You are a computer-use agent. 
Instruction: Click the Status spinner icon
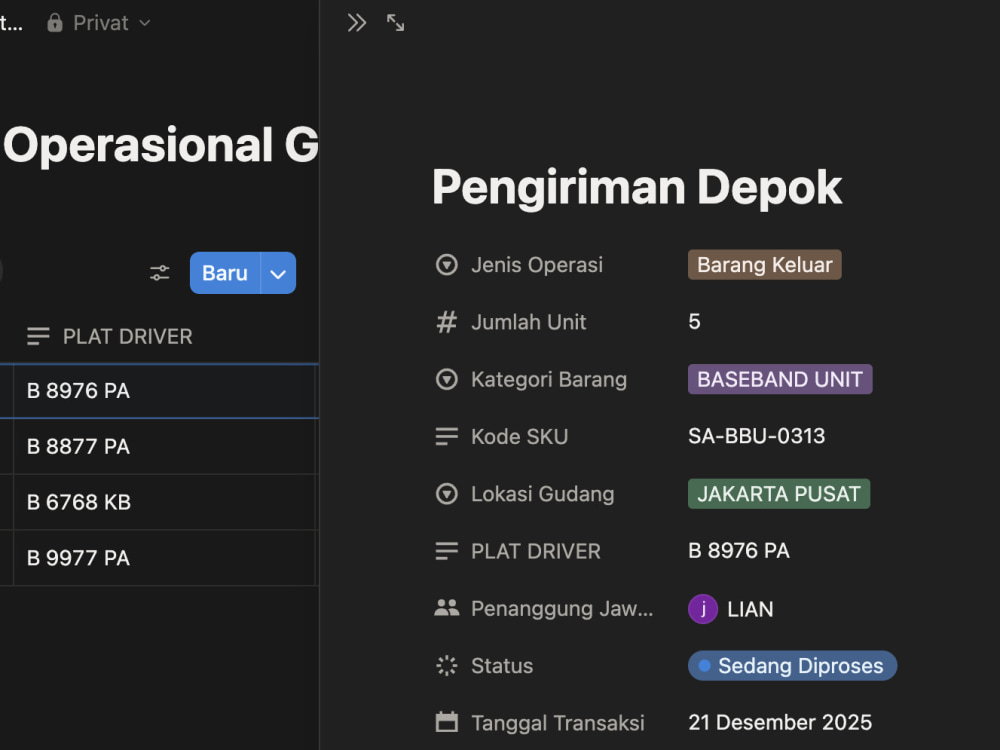446,666
